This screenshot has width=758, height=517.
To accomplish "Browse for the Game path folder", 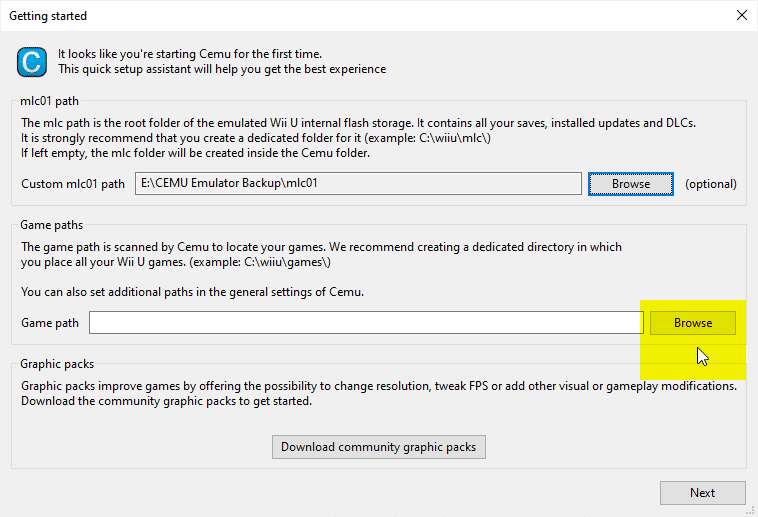I will pyautogui.click(x=693, y=323).
